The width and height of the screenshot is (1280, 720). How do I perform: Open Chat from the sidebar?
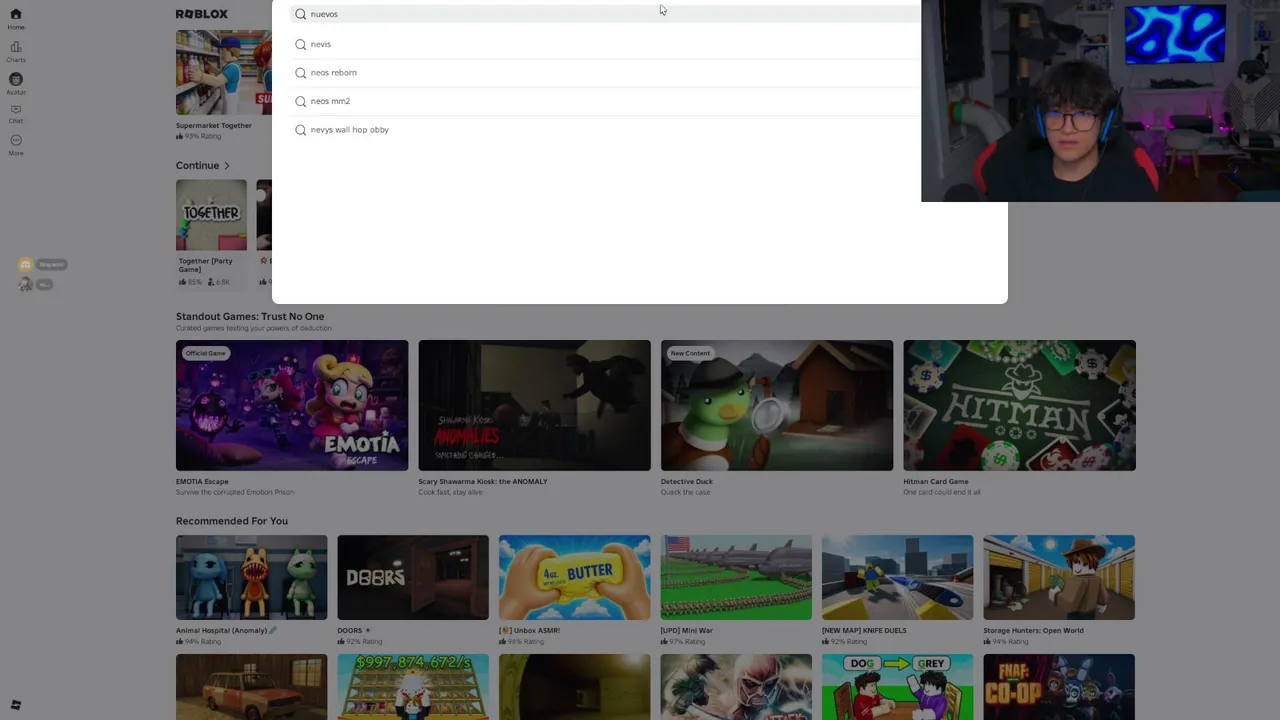15,114
